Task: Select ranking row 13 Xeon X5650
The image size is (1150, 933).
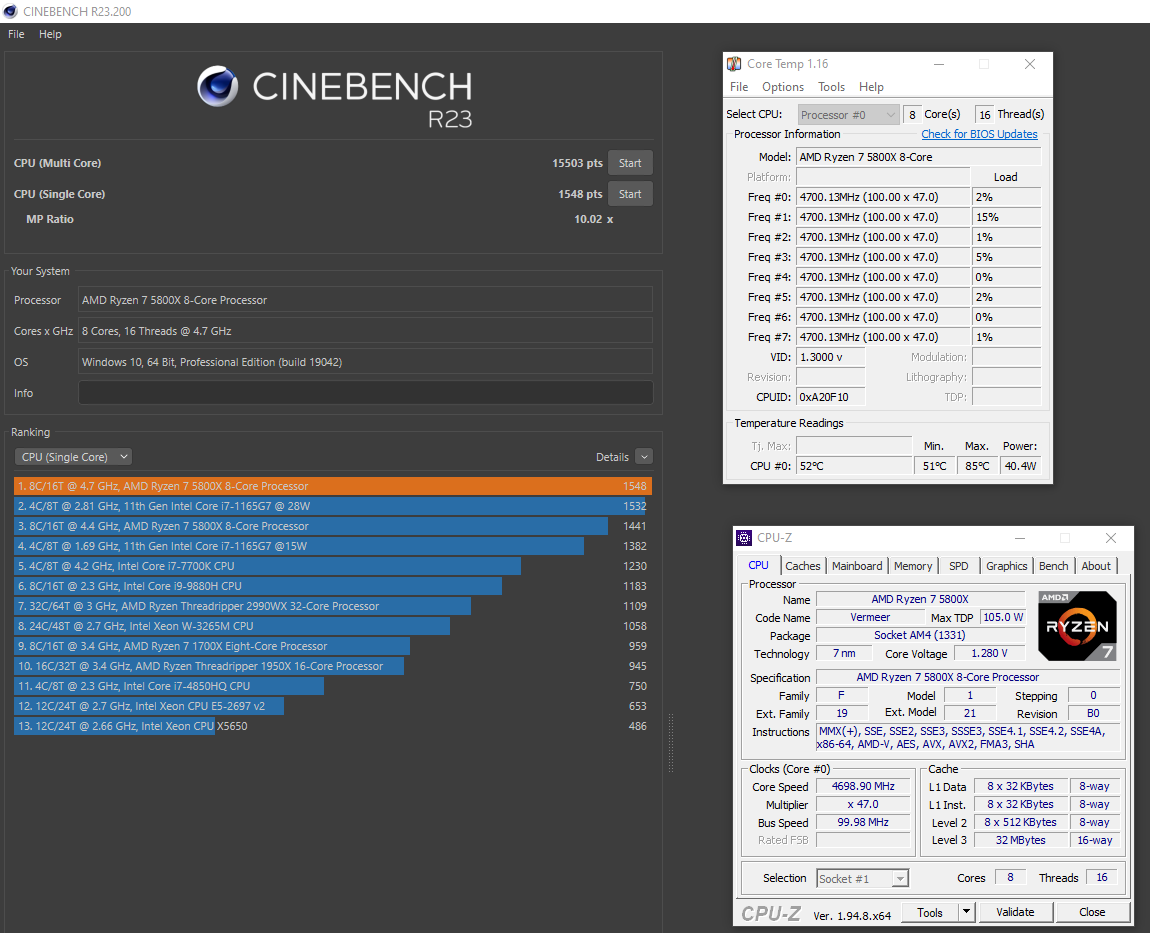Action: click(x=332, y=725)
